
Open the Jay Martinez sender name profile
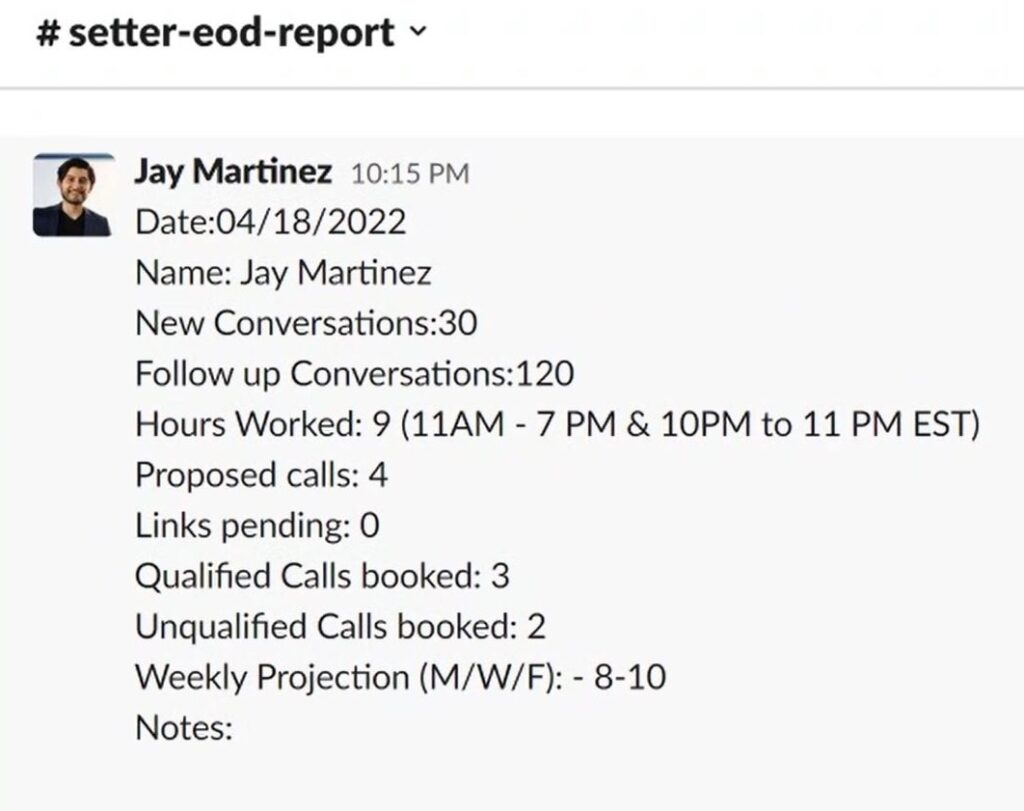(x=233, y=172)
